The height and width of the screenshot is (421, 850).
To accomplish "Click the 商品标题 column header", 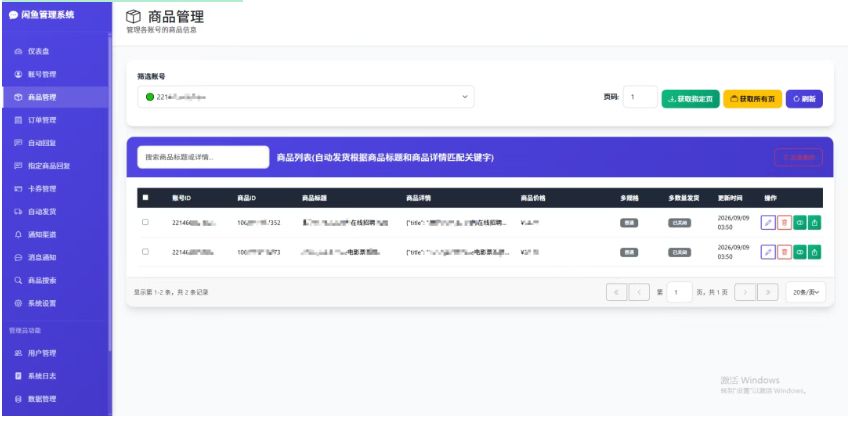I will (314, 198).
